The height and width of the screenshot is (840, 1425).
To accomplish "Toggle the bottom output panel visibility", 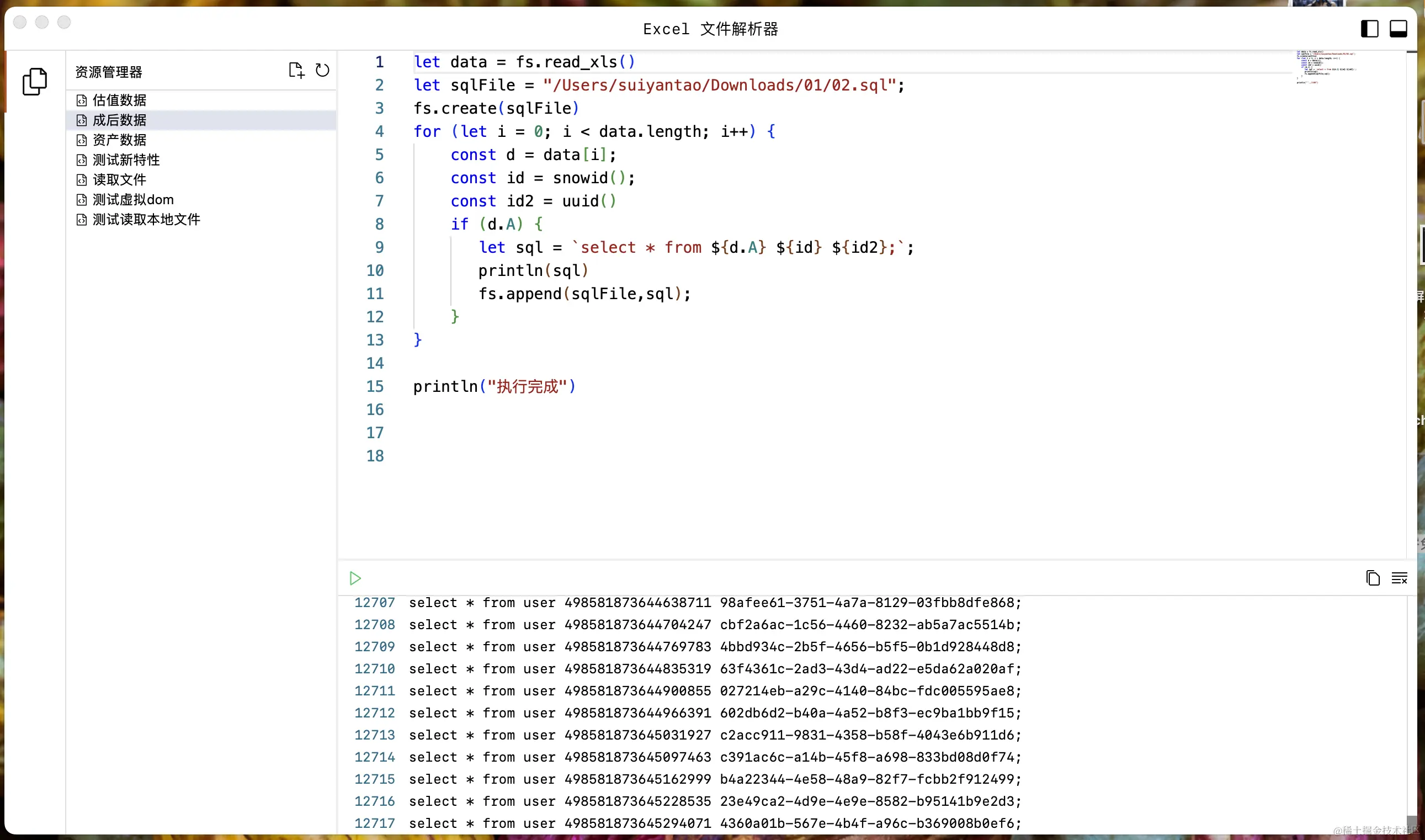I will pos(1398,28).
